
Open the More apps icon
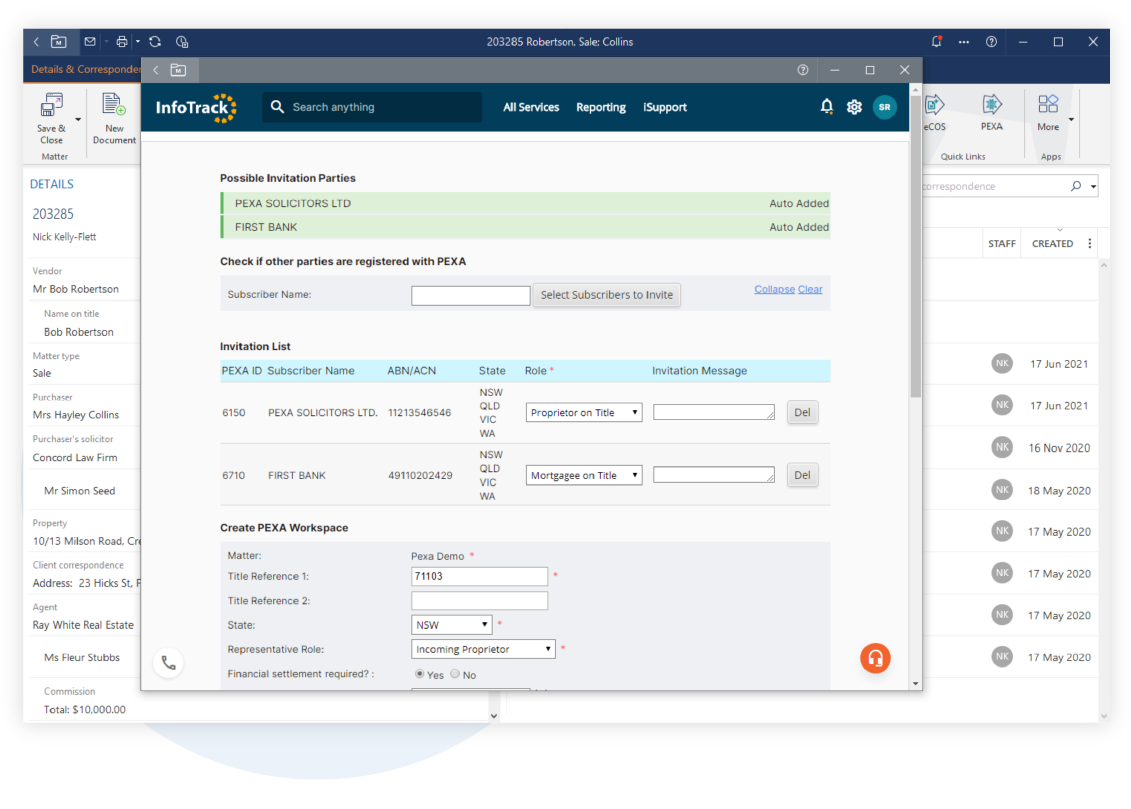point(1048,104)
